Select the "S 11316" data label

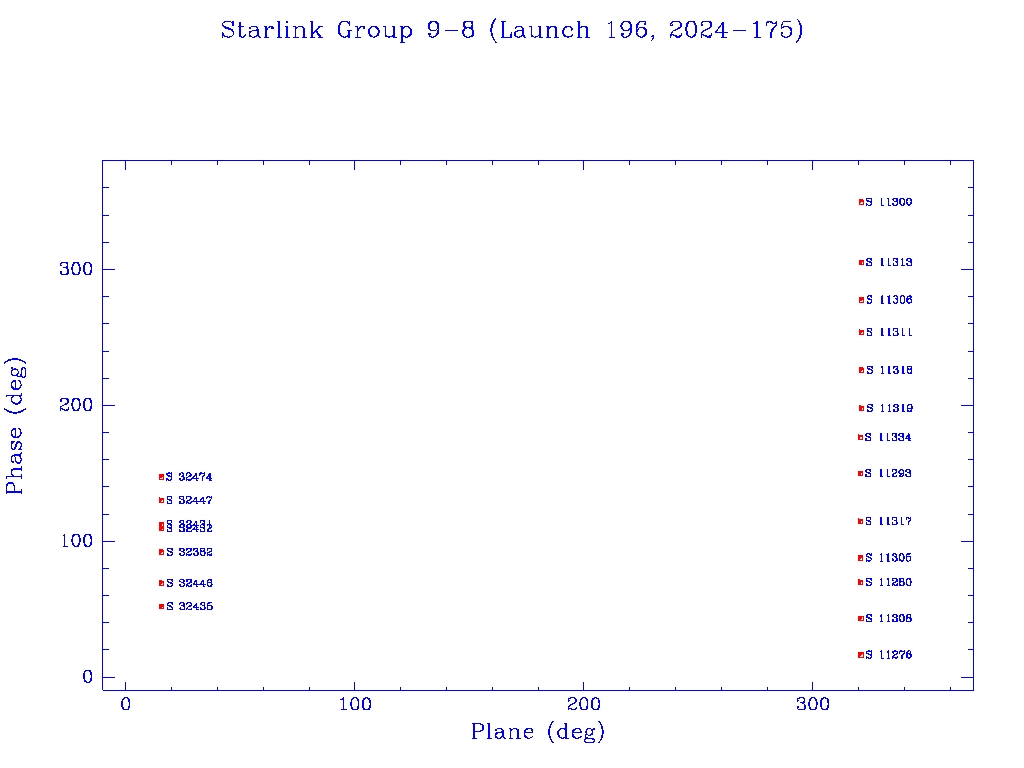pyautogui.click(x=889, y=370)
